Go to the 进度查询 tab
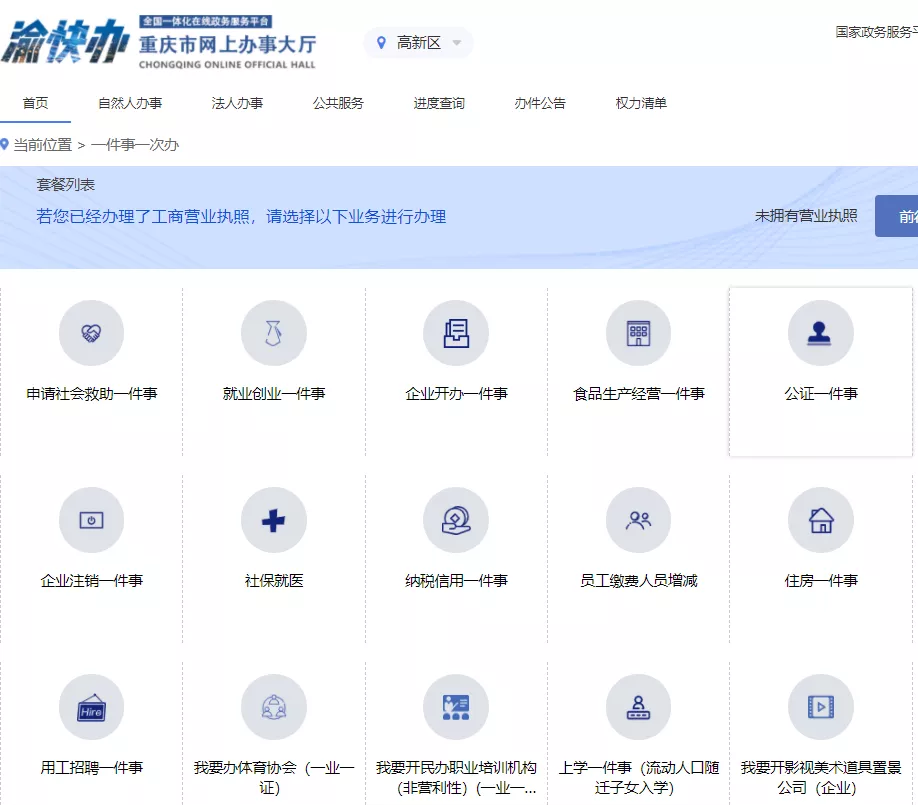 point(439,103)
